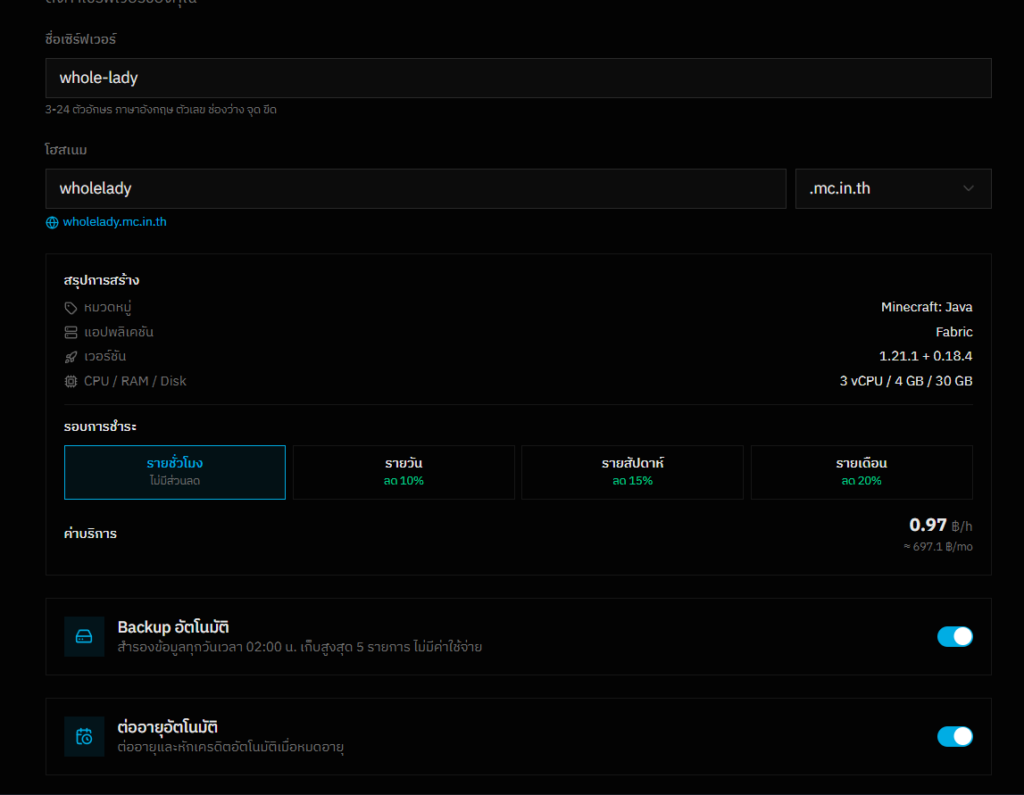Screen dimensions: 1024x795
Task: Open the wholelady.mc.in.th link
Action: 114,222
